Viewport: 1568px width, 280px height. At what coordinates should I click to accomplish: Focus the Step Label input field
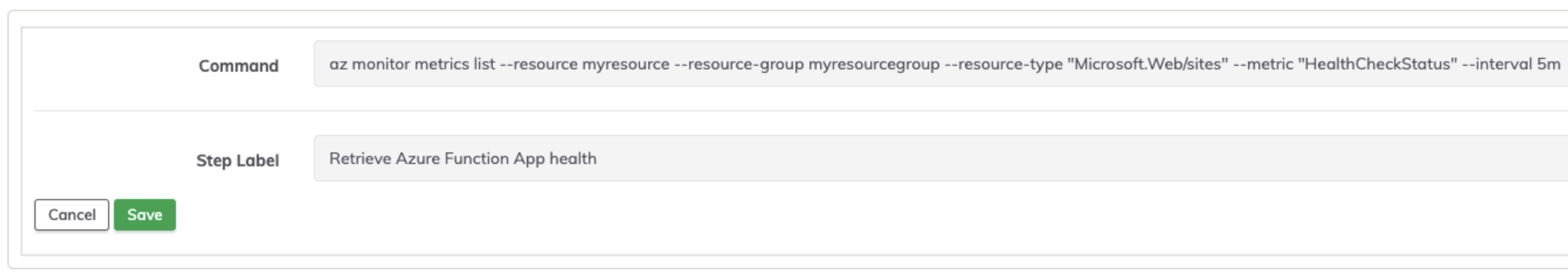pyautogui.click(x=940, y=158)
